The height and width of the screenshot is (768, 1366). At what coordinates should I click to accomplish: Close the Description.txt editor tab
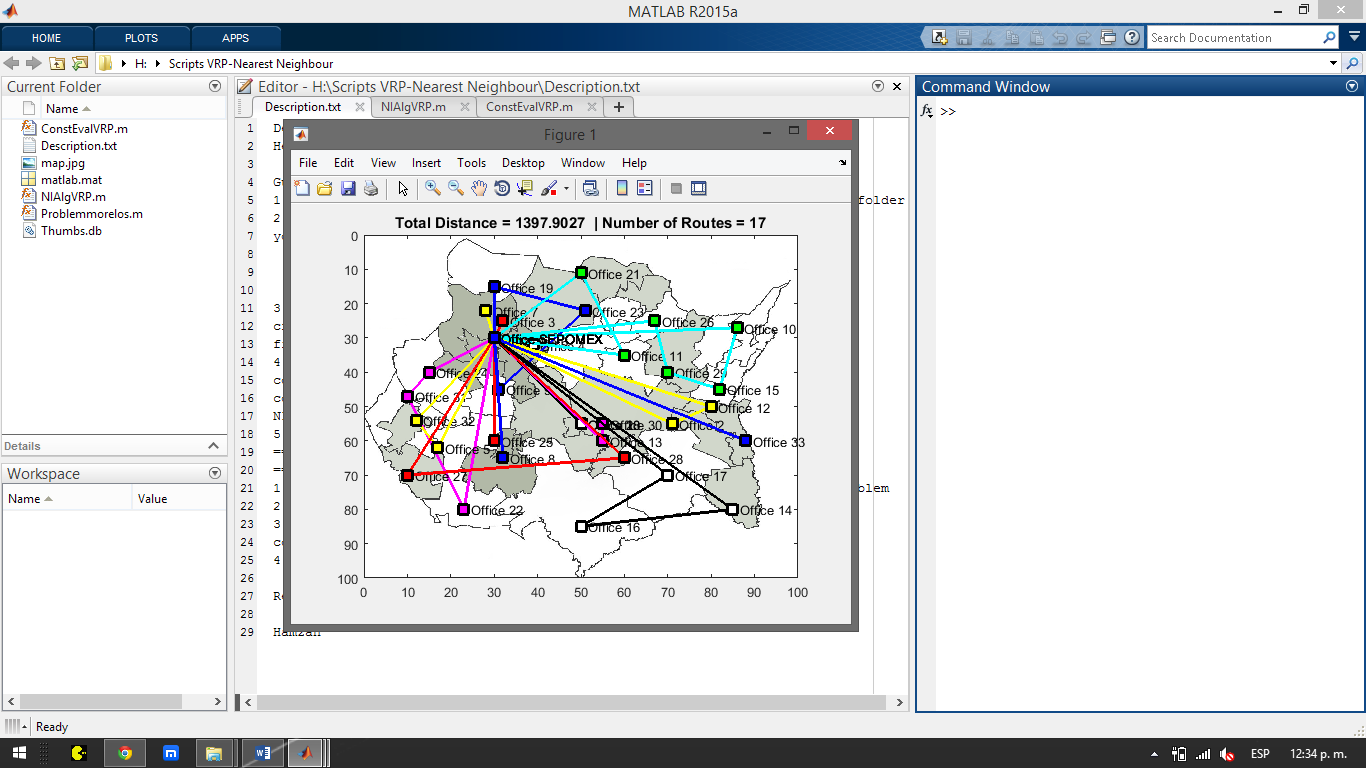click(360, 107)
